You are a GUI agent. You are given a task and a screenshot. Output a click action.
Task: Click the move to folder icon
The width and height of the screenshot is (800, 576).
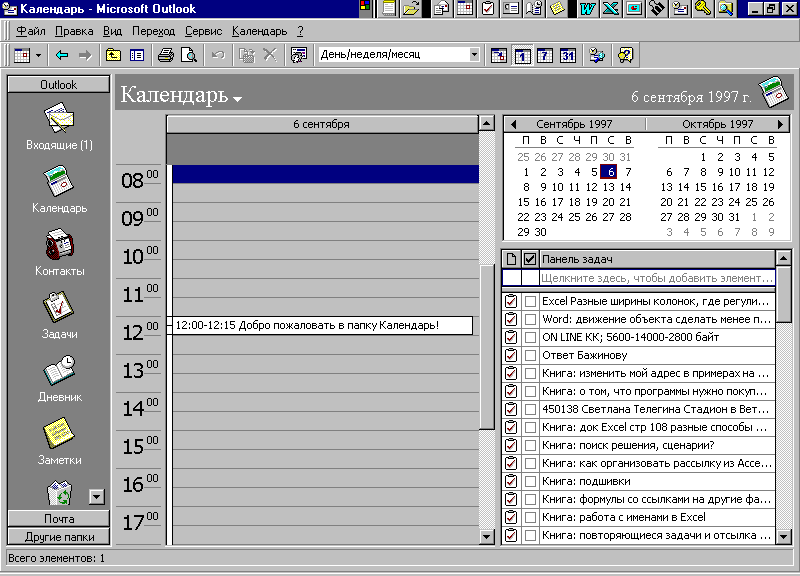tap(247, 55)
